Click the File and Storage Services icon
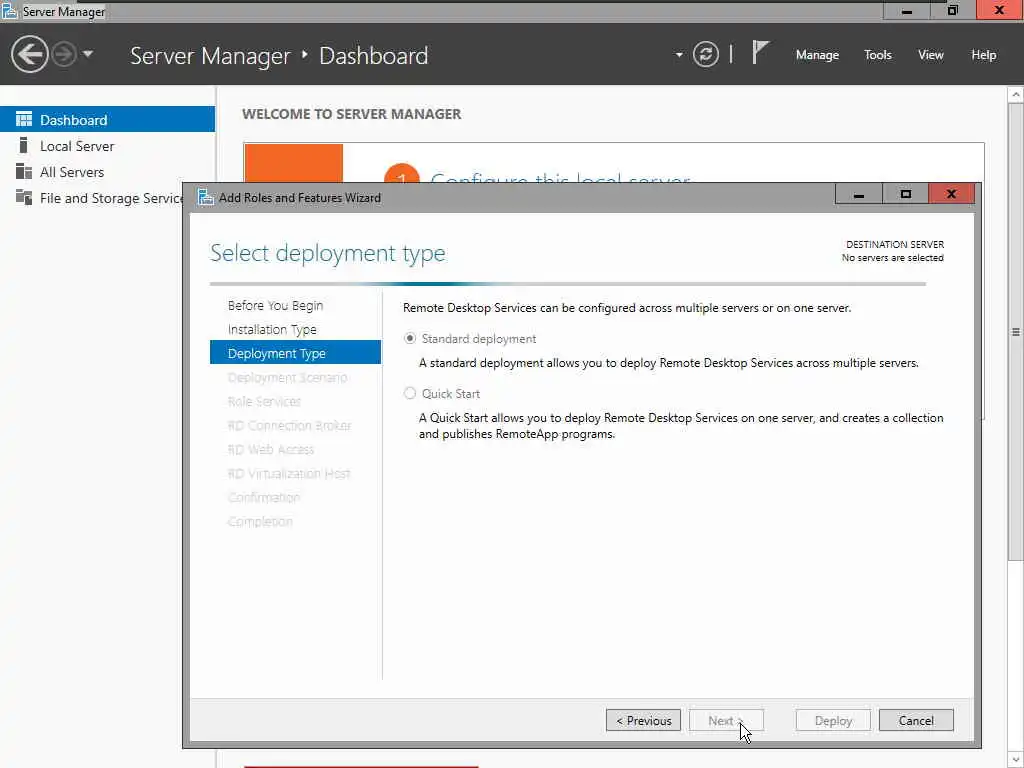1024x768 pixels. [24, 197]
